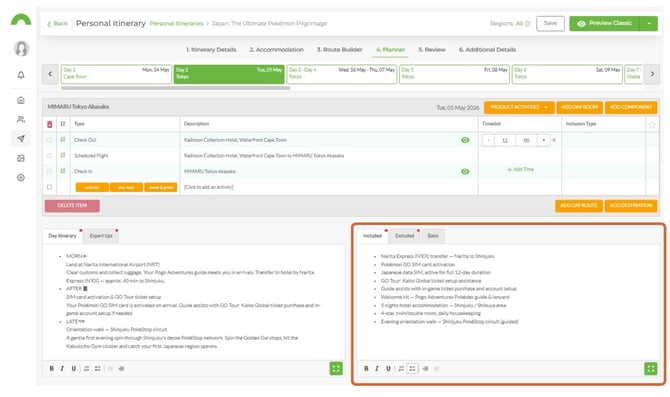This screenshot has height=397, width=670.
Task: Decrease indent in Included editor
Action: coord(425,368)
